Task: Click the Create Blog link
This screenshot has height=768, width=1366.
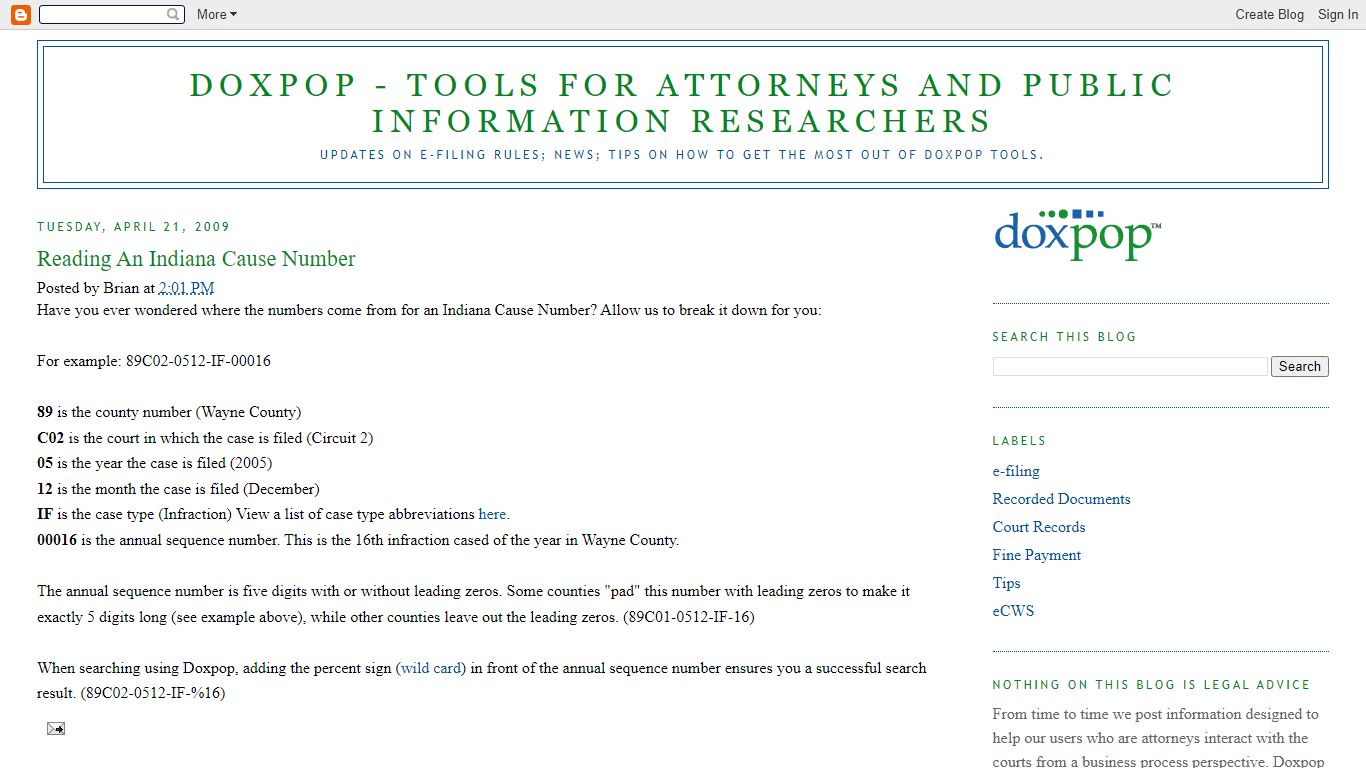Action: coord(1269,14)
